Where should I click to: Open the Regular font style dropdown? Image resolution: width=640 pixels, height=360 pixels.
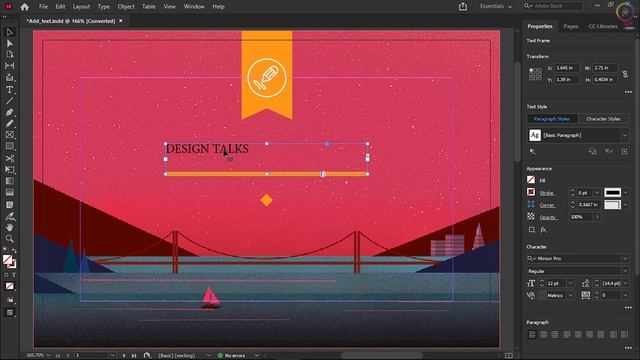pyautogui.click(x=625, y=271)
